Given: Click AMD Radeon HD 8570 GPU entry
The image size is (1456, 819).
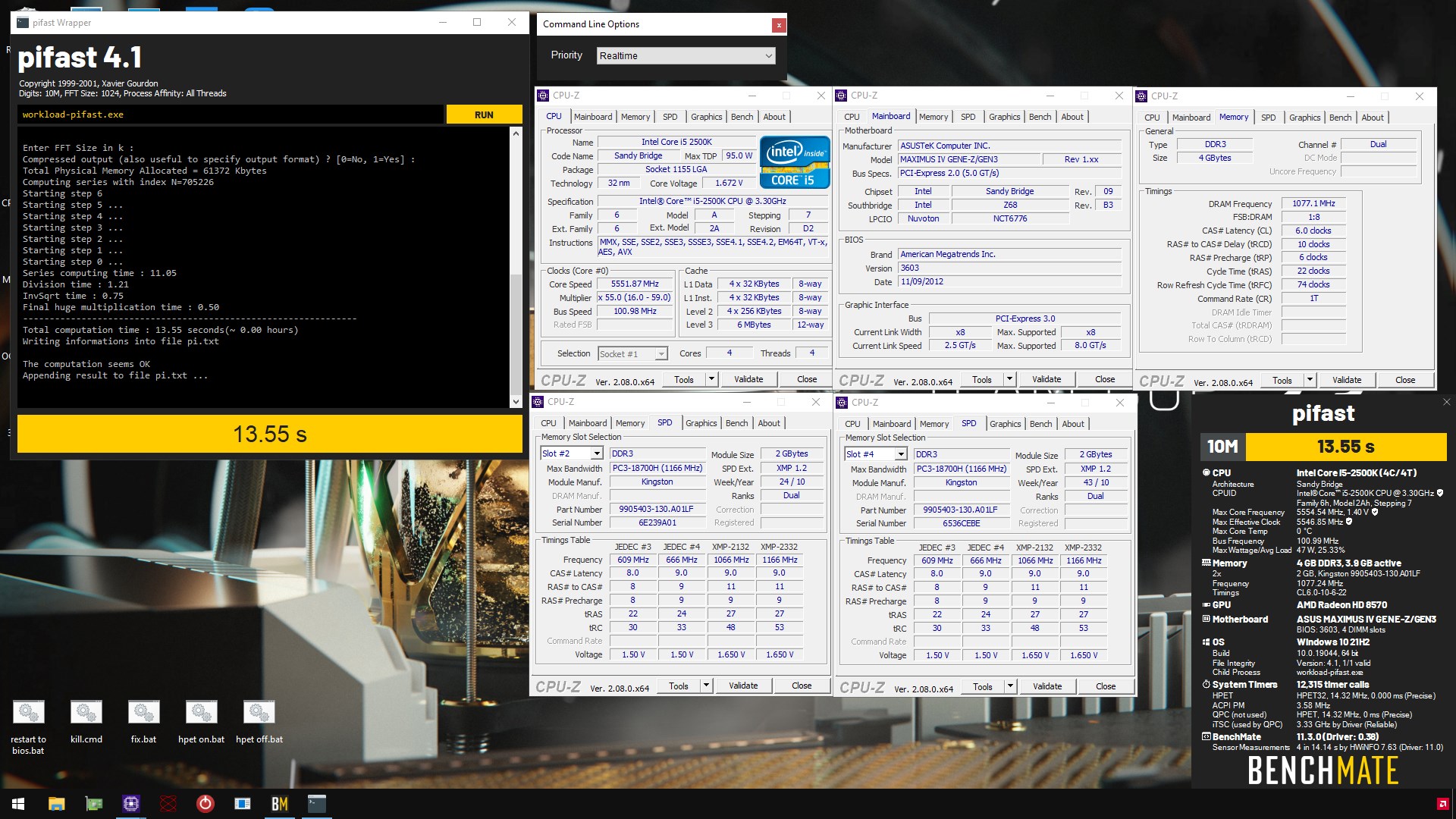Looking at the screenshot, I should coord(1341,605).
